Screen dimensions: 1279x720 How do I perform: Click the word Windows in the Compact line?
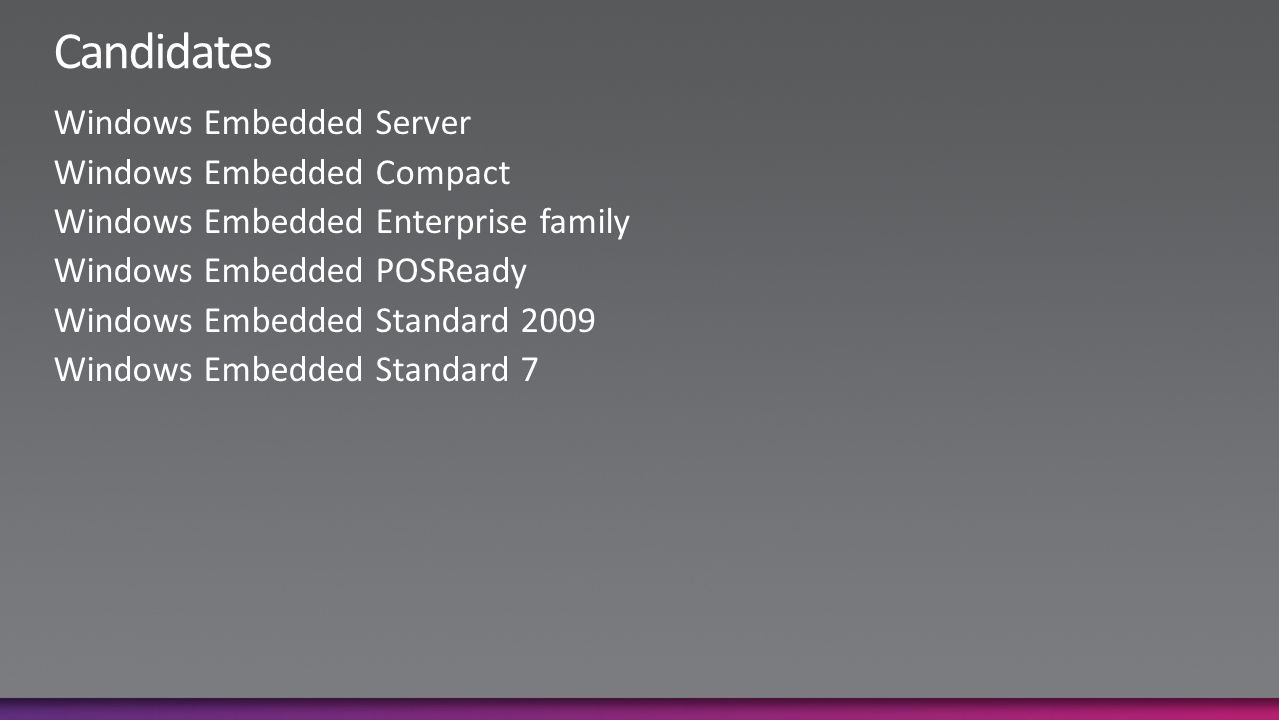tap(123, 173)
